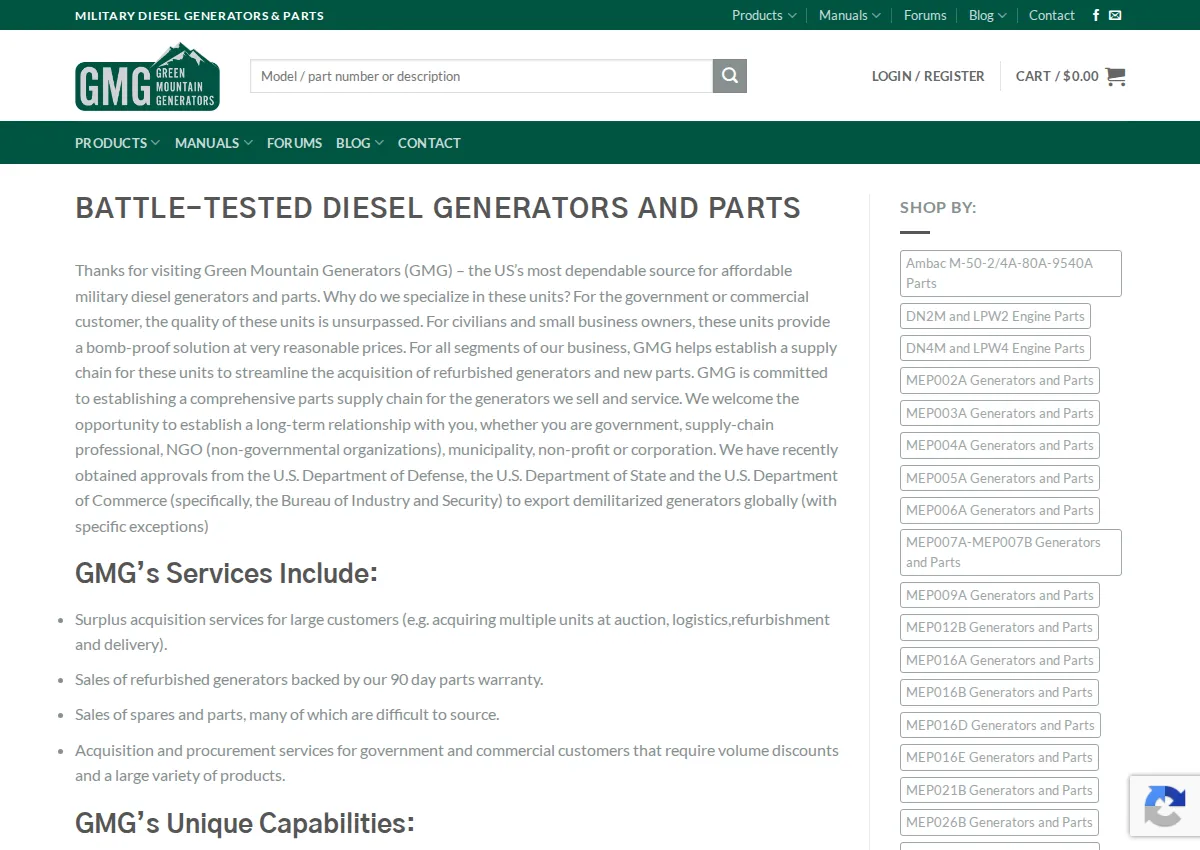Image resolution: width=1200 pixels, height=850 pixels.
Task: Open the MANUALS menu in green navbar
Action: 213,143
